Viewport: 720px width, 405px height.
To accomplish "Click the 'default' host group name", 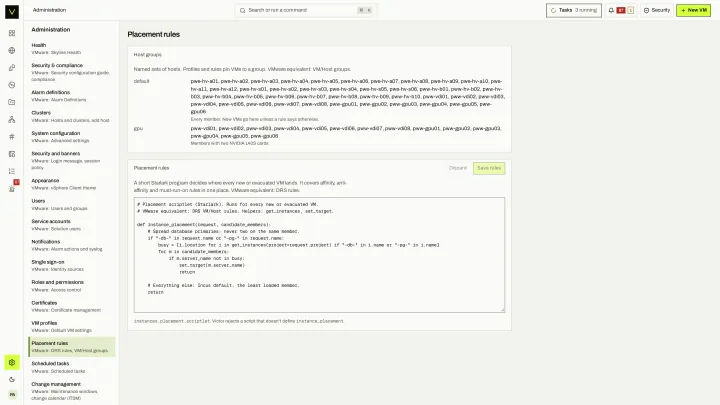I will [x=141, y=81].
